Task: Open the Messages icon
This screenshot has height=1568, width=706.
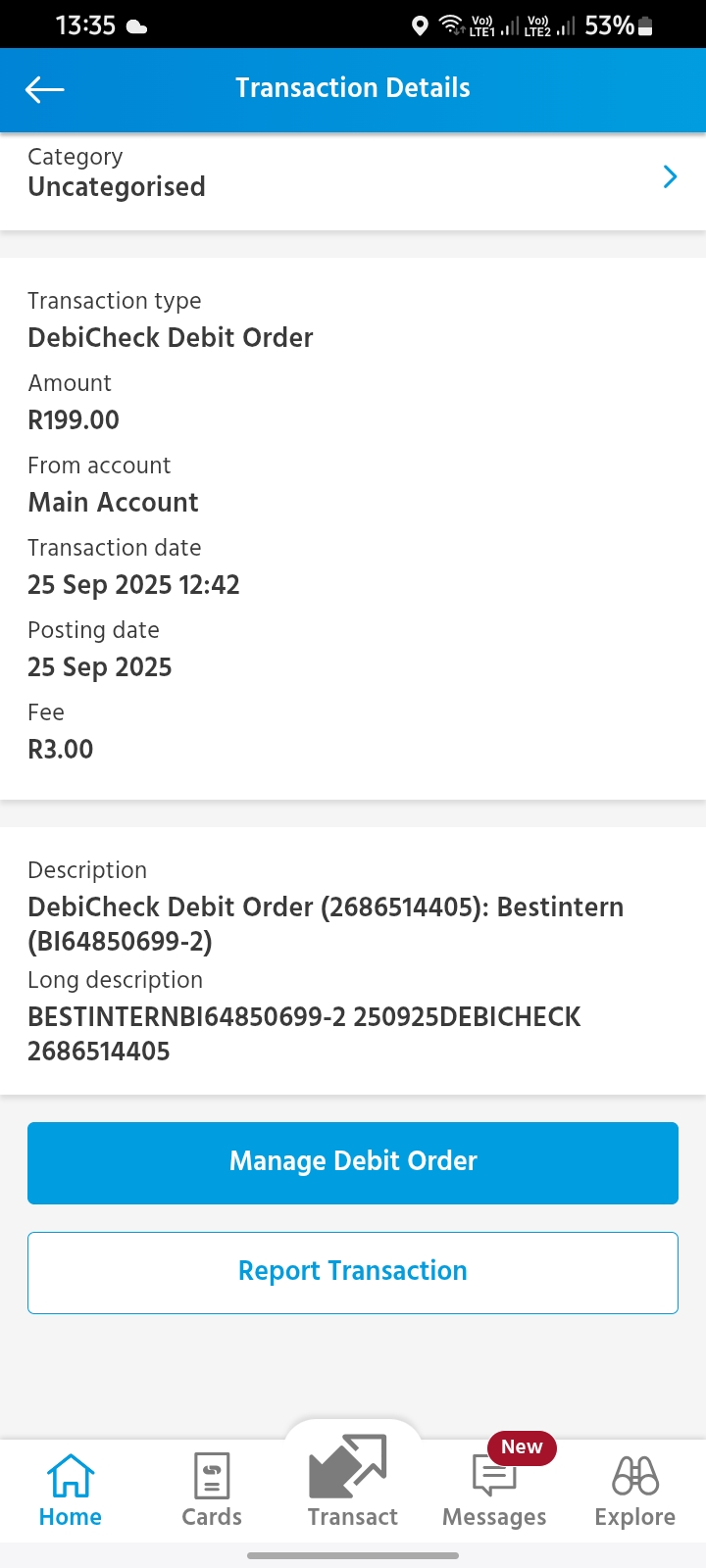Action: point(493,1477)
